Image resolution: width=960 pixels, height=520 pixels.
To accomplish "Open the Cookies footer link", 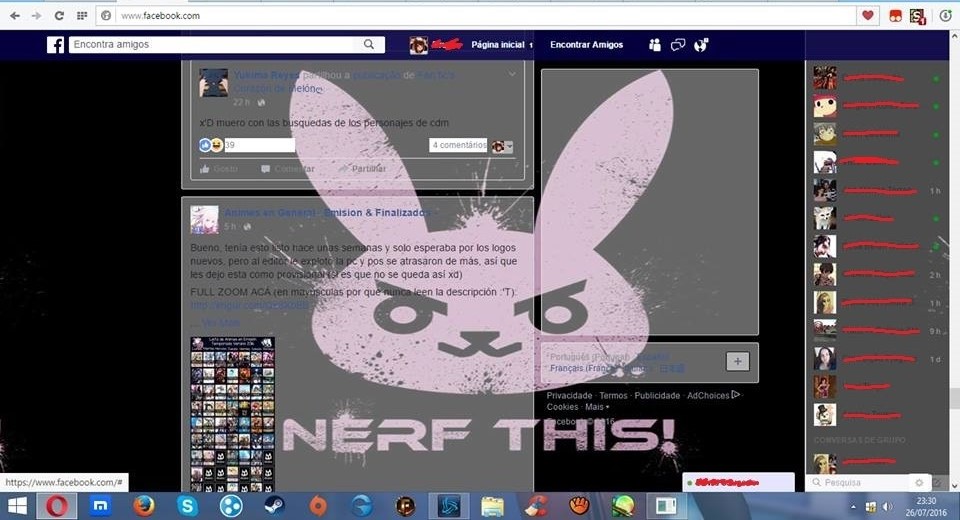I will [x=562, y=407].
